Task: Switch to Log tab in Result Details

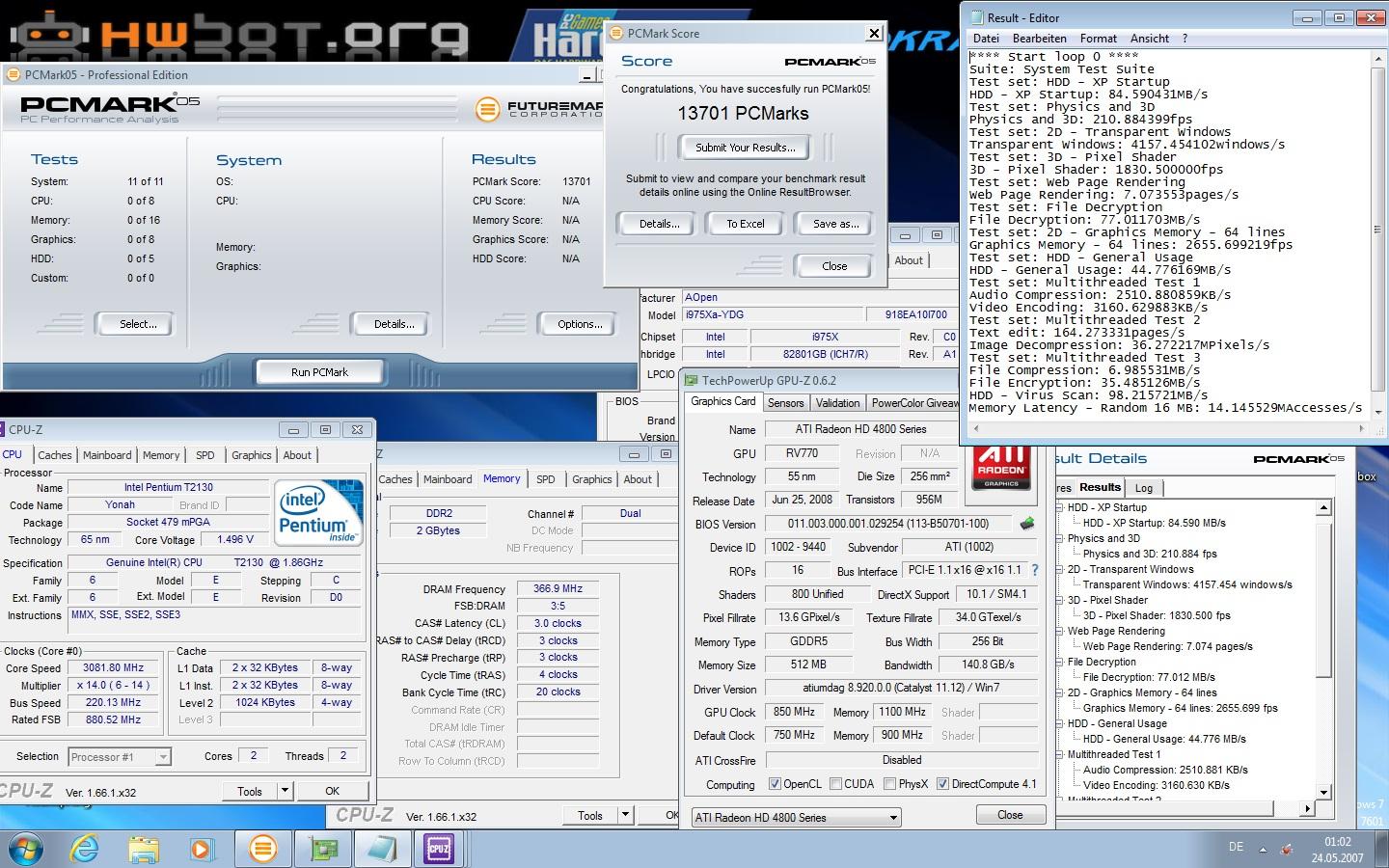Action: click(1143, 488)
